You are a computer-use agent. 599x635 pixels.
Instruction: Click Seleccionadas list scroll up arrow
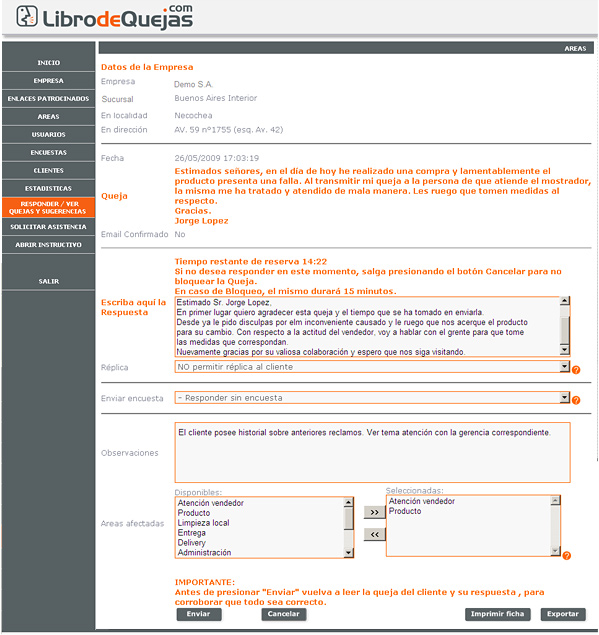coord(556,501)
